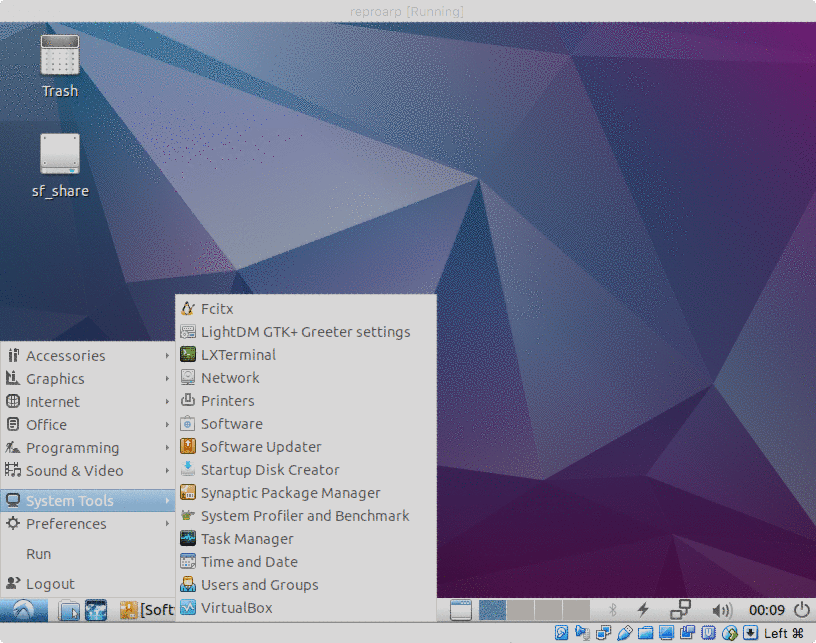Open Users and Groups
Viewport: 816px width, 643px height.
[305, 584]
